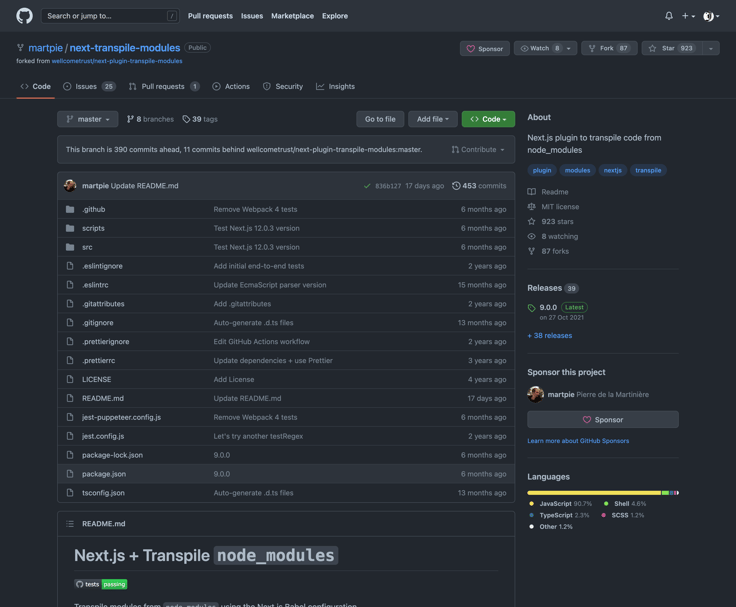Open the Readme book icon link

pos(531,192)
